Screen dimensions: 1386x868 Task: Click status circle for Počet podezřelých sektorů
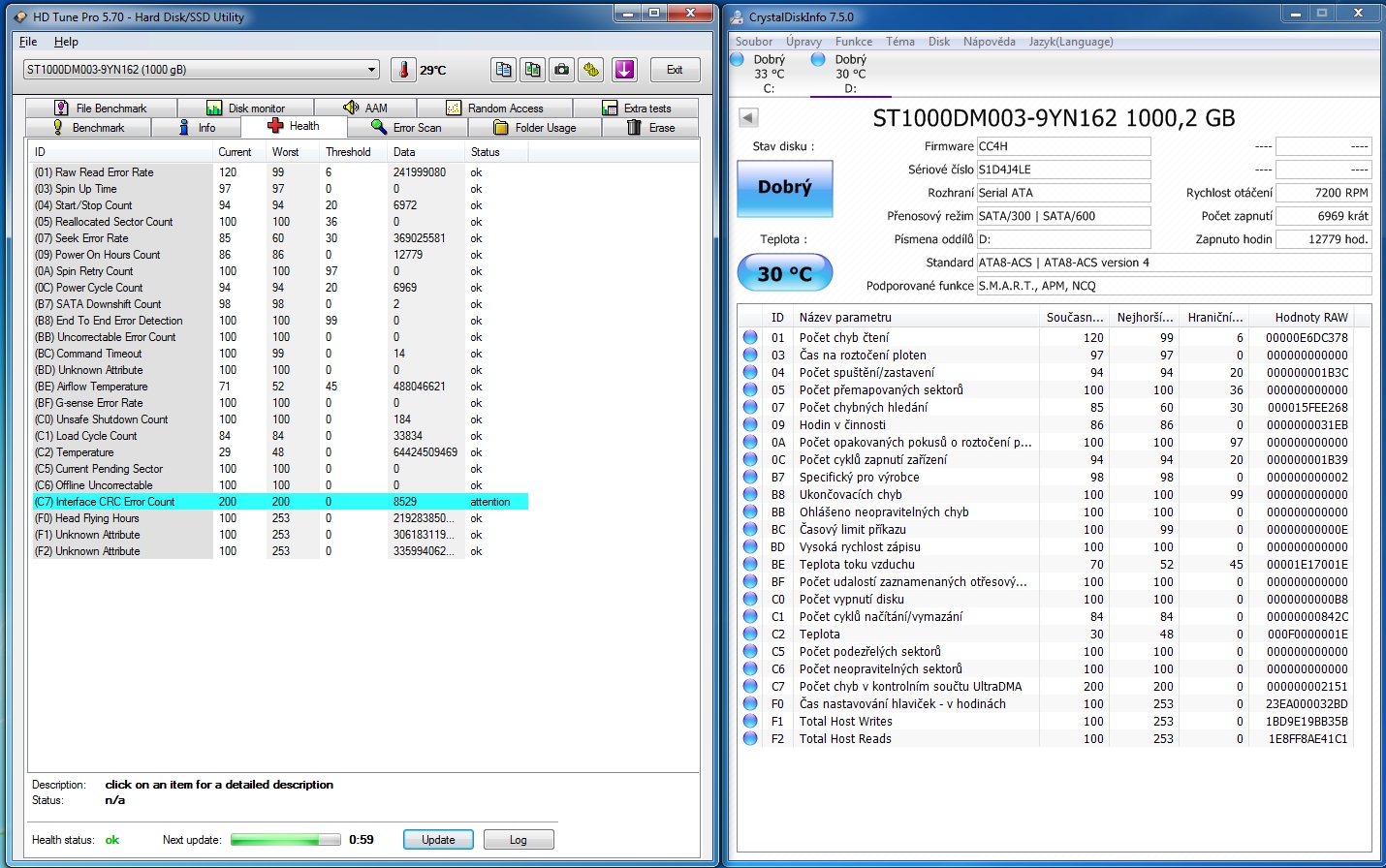click(750, 651)
